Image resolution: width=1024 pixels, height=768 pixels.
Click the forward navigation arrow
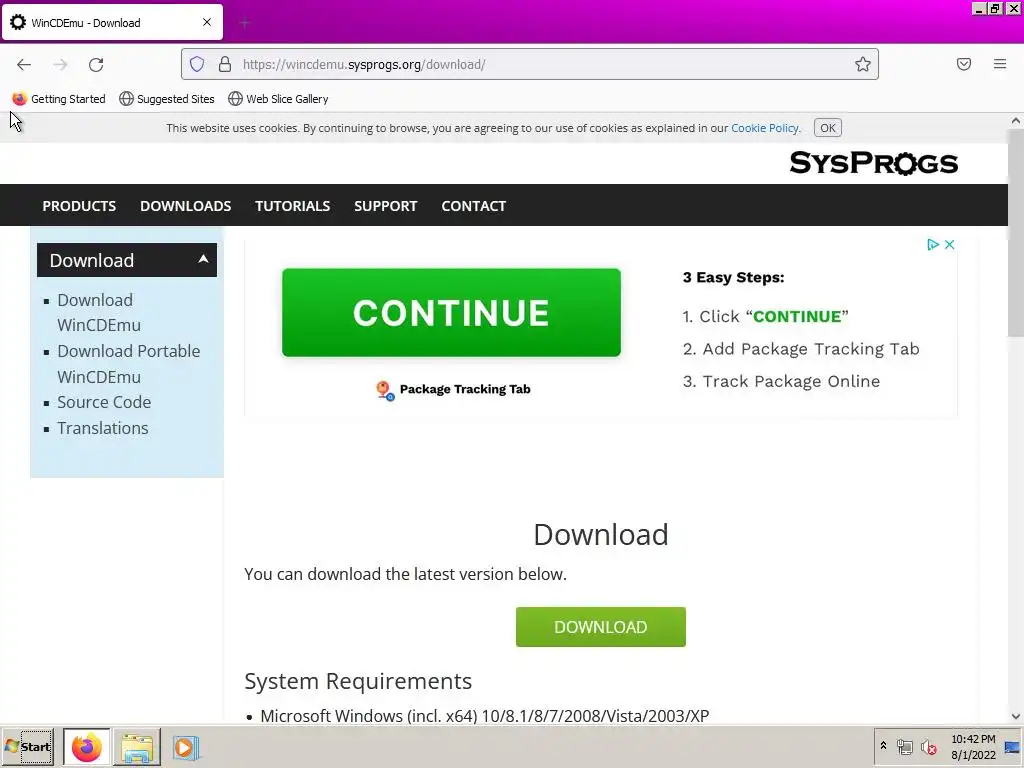tap(60, 64)
